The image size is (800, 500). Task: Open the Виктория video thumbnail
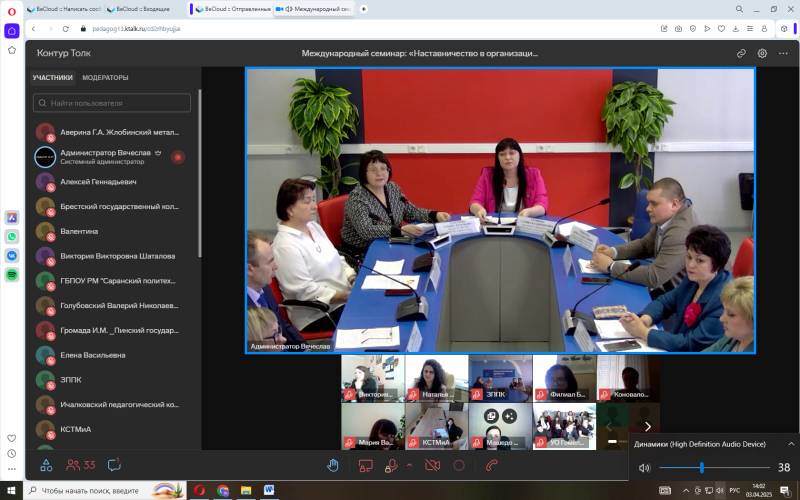pos(372,378)
